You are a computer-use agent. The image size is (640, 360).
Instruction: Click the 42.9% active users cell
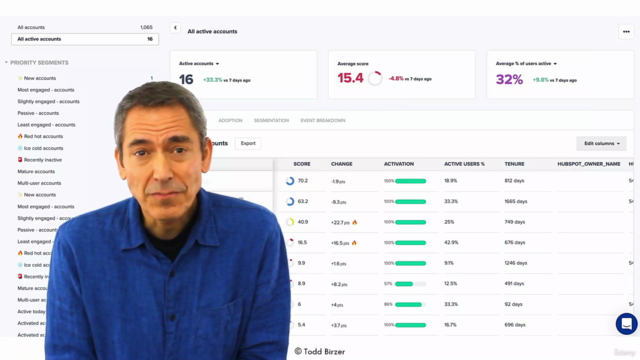[x=451, y=242]
